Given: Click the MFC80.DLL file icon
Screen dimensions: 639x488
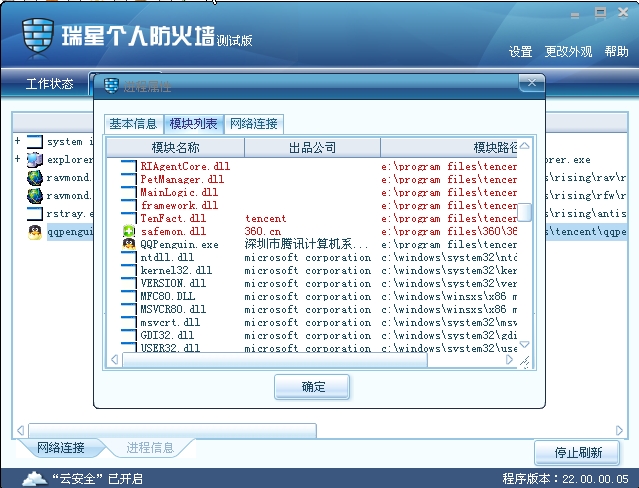Looking at the screenshot, I should tap(129, 296).
